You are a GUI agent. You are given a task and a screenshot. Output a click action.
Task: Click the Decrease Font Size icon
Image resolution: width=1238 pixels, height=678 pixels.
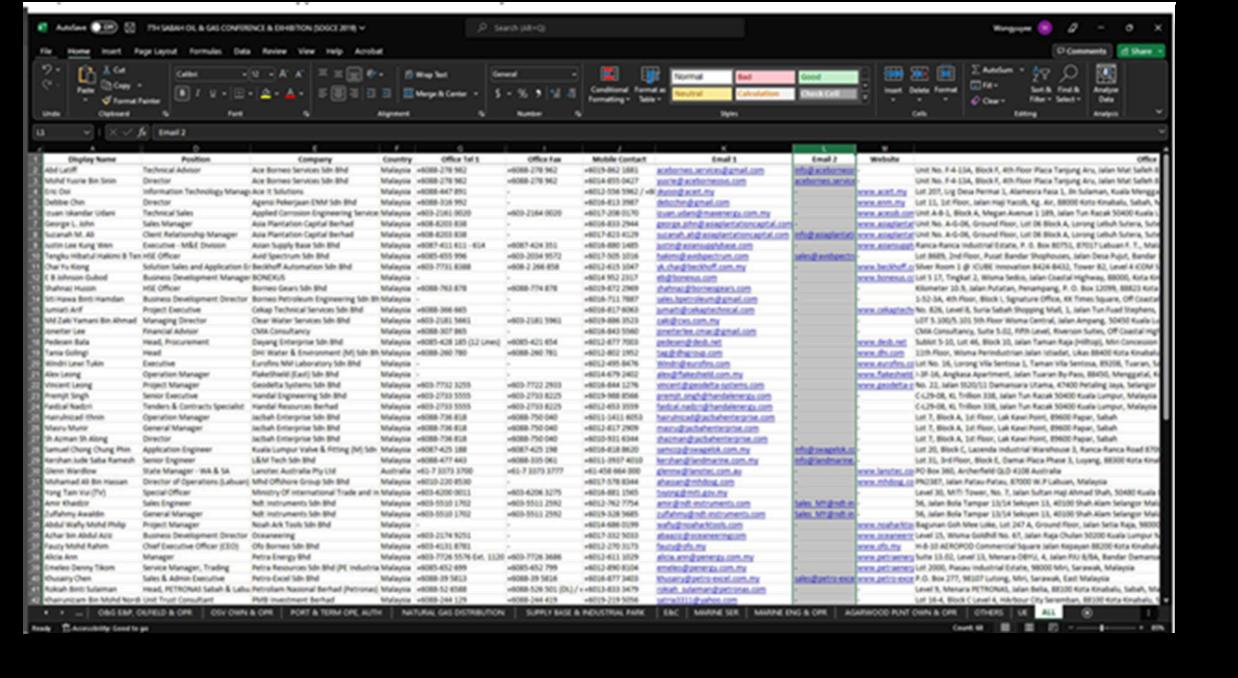coord(298,74)
